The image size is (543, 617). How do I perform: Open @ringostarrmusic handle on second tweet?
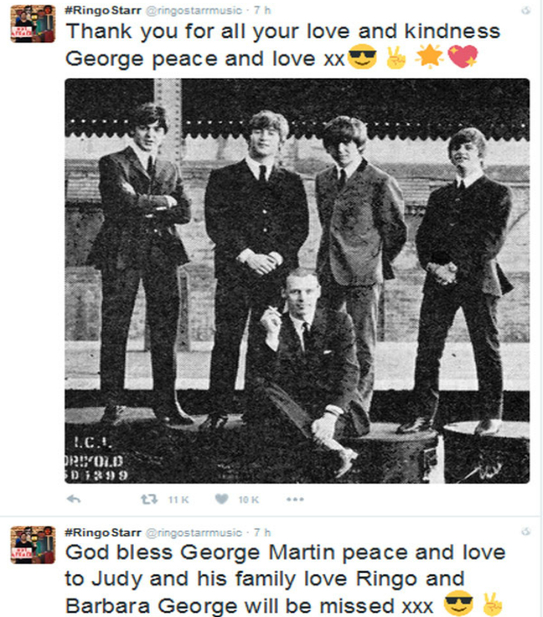[194, 532]
